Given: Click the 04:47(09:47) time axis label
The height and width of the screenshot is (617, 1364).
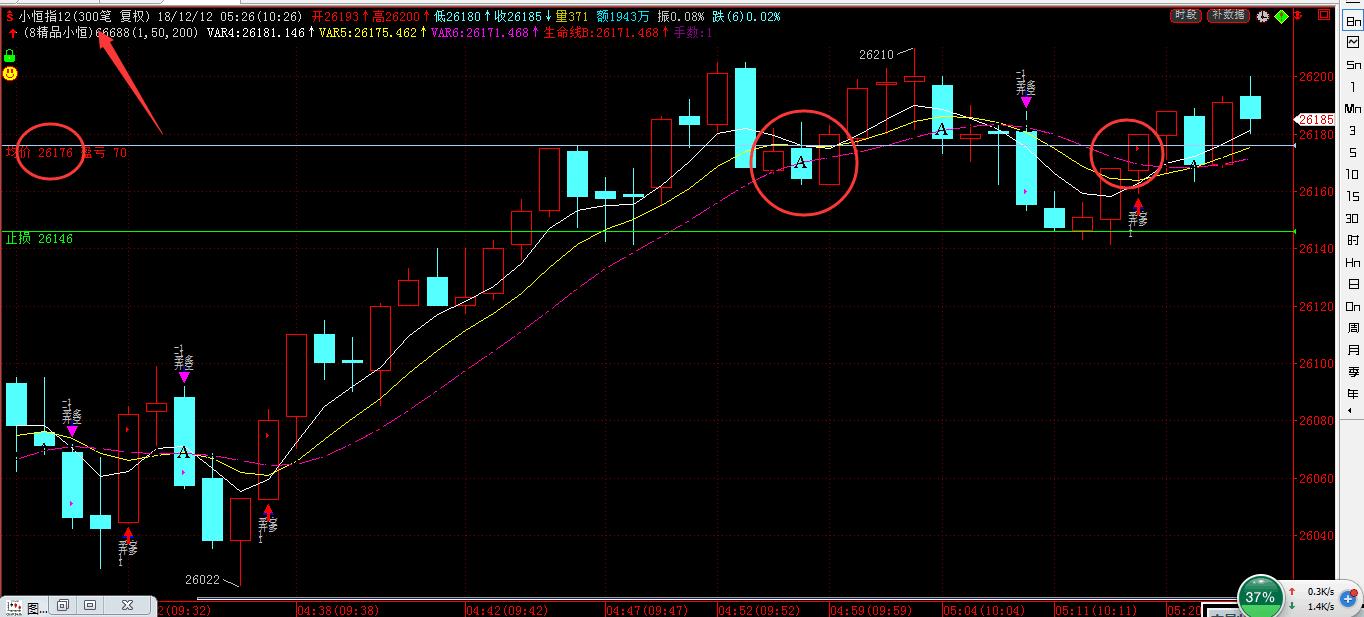Looking at the screenshot, I should pyautogui.click(x=647, y=609).
